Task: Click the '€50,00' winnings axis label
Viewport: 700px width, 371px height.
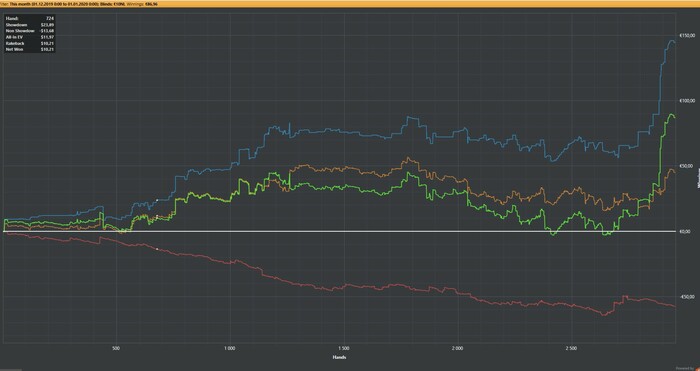Action: 685,166
